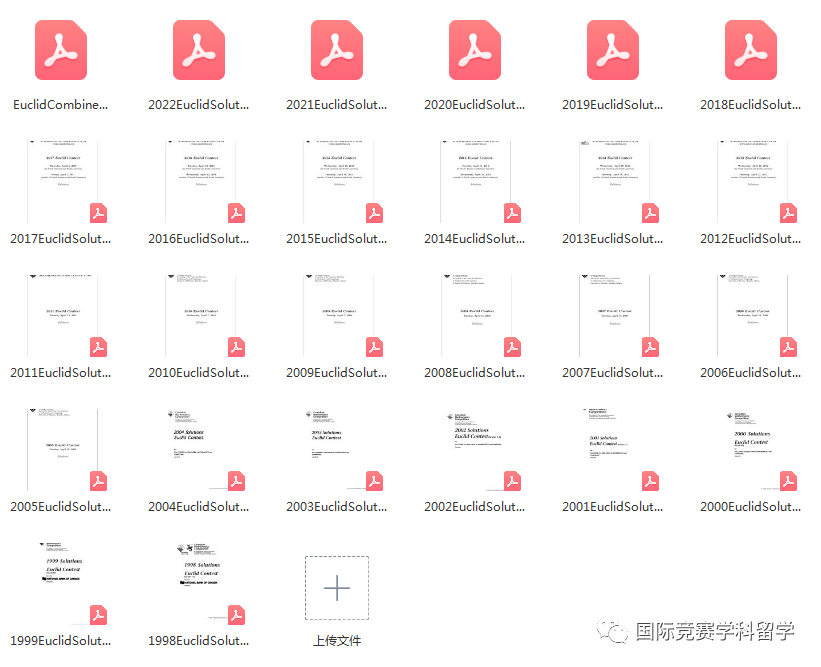Click the PDF badge on 2002EuclidSolut
The height and width of the screenshot is (667, 821).
tap(513, 481)
